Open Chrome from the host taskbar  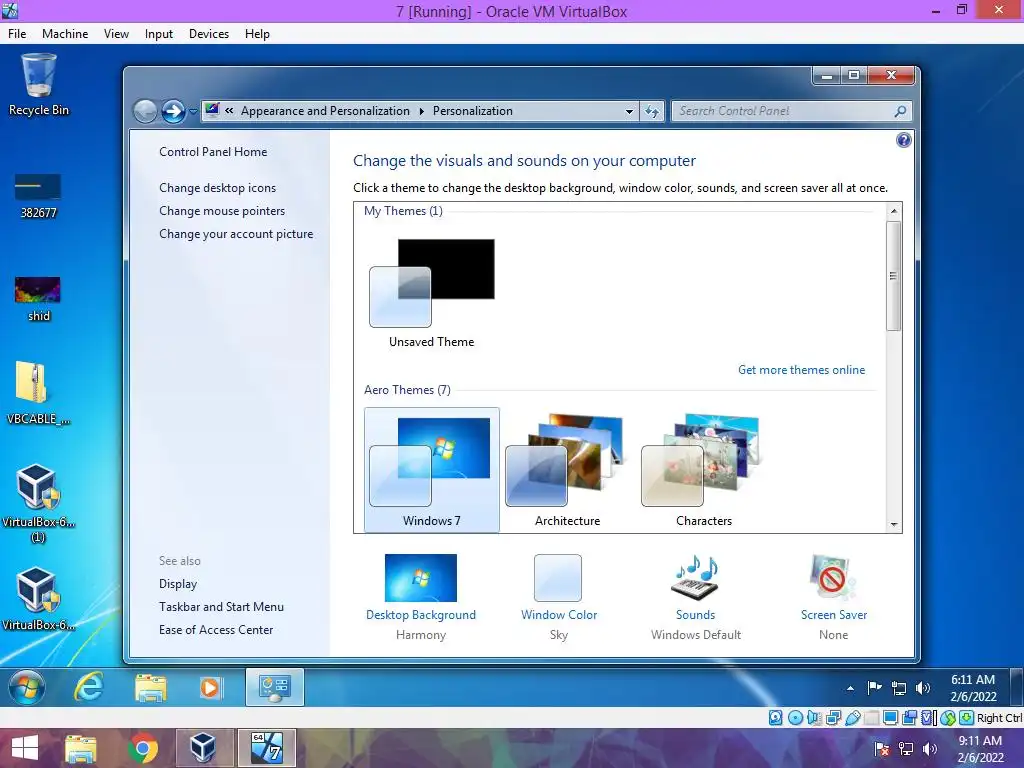[143, 748]
